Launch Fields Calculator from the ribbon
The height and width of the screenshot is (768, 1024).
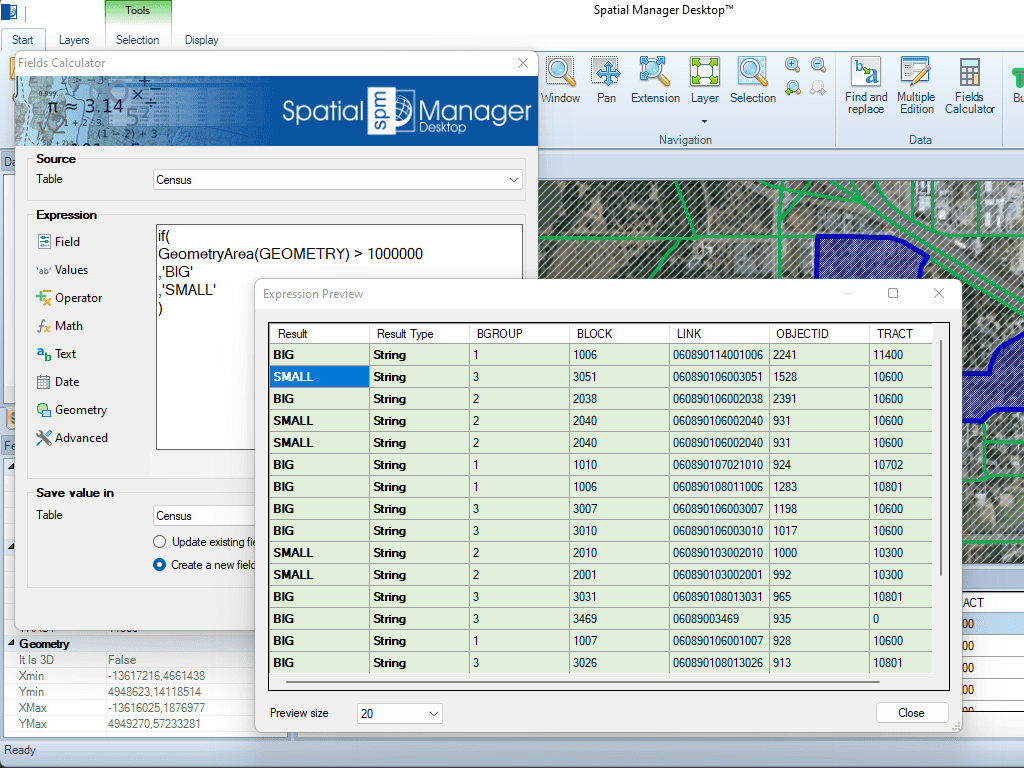tap(969, 86)
